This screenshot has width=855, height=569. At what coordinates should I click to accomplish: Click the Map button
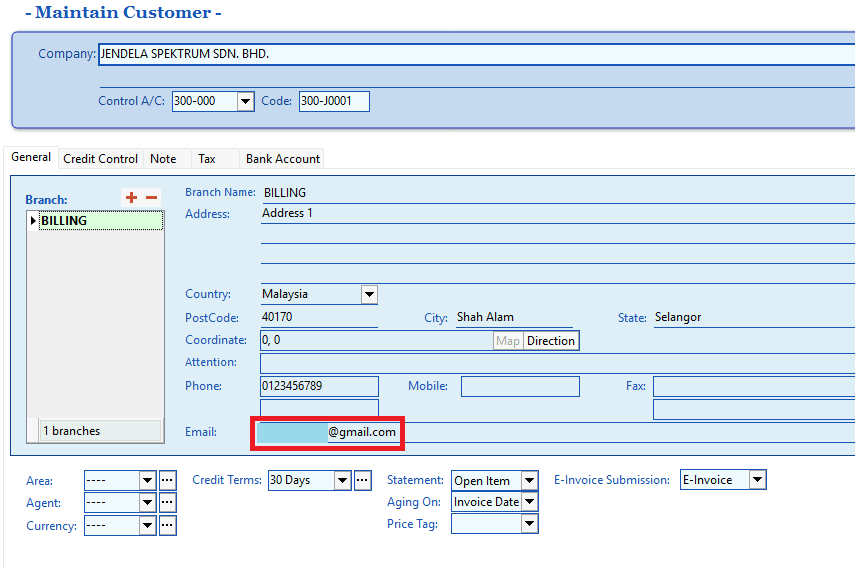[508, 341]
